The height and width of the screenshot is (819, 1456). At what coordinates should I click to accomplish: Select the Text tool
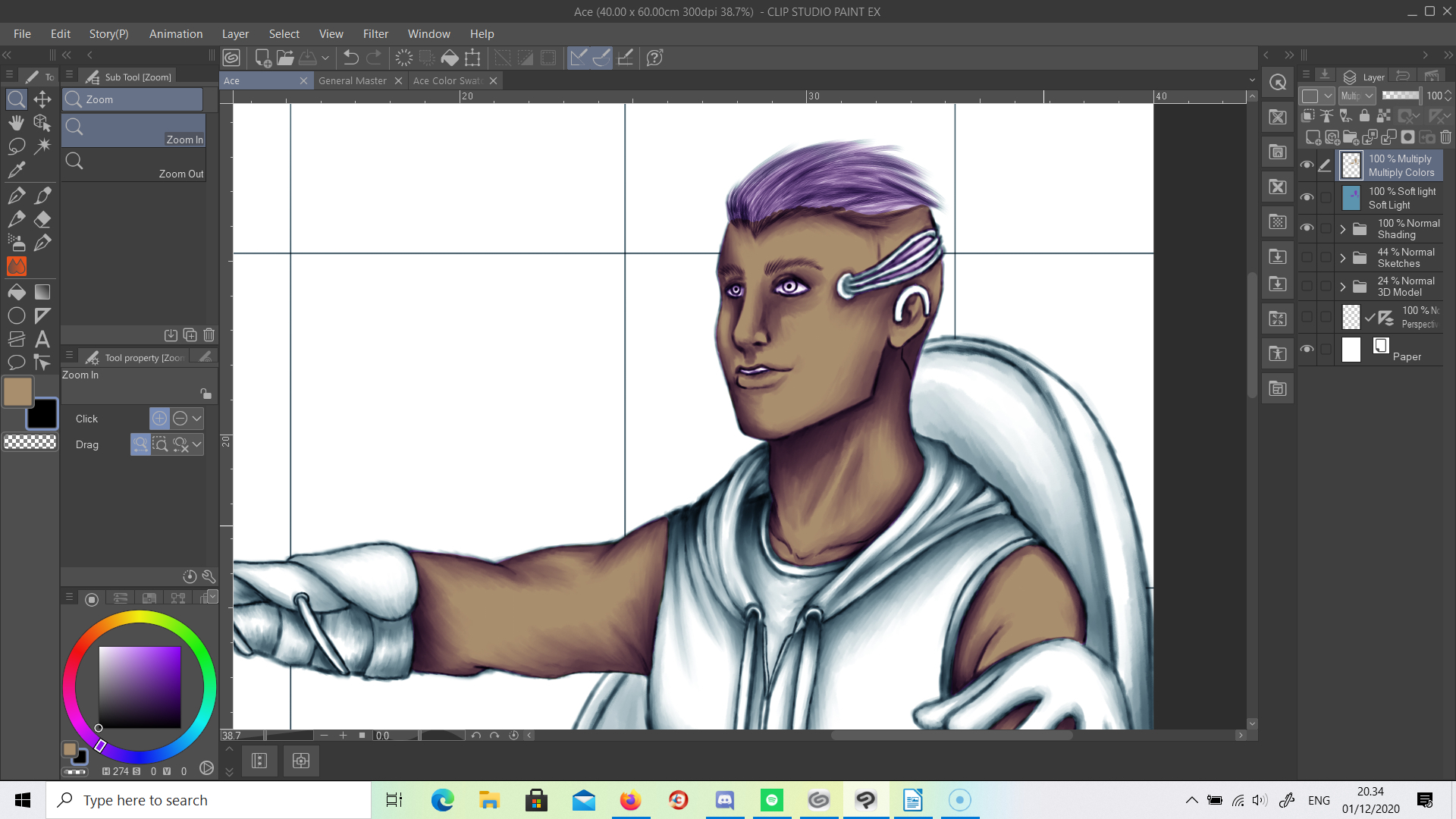tap(42, 339)
